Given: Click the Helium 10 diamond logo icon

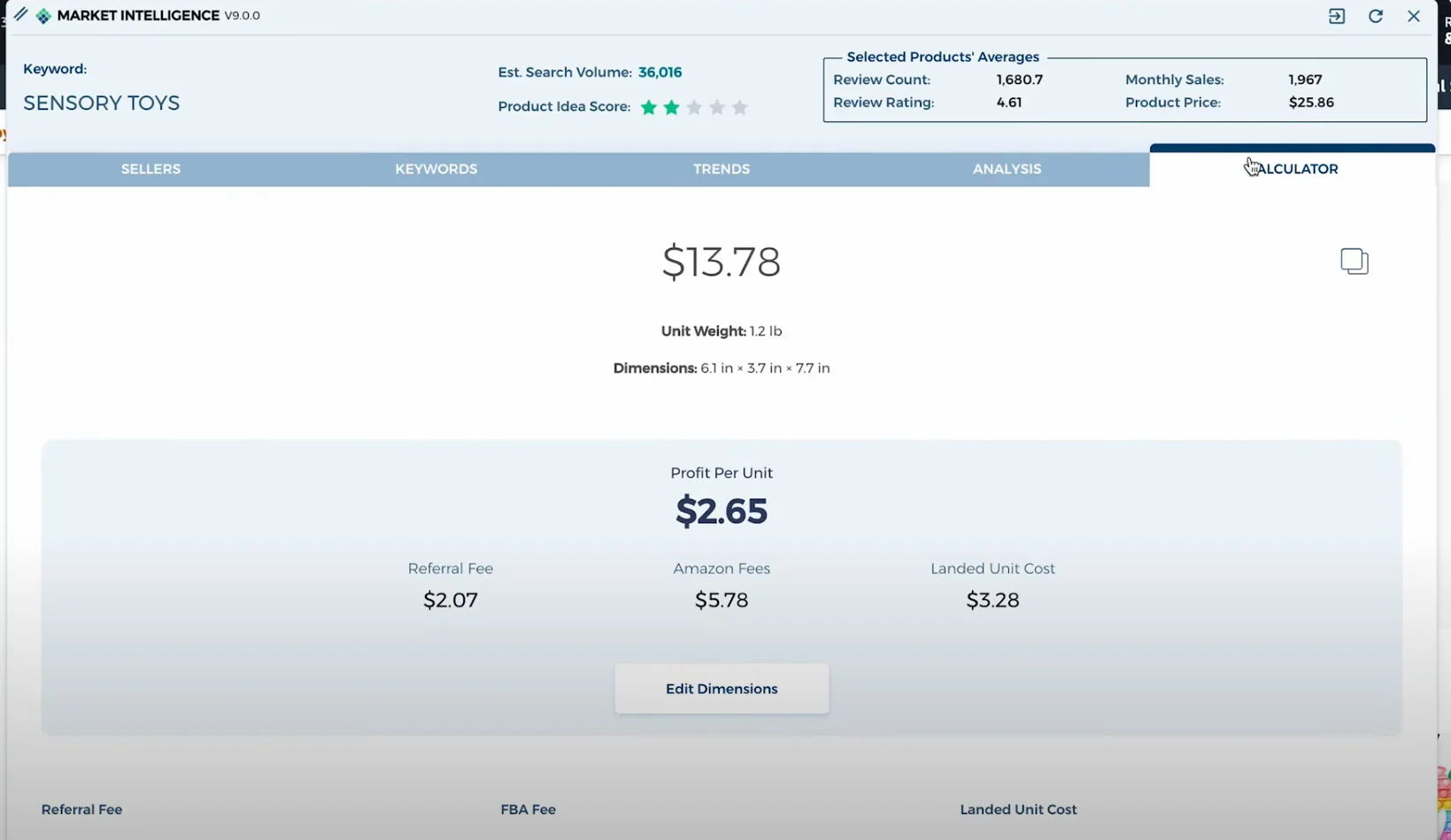Looking at the screenshot, I should point(42,16).
